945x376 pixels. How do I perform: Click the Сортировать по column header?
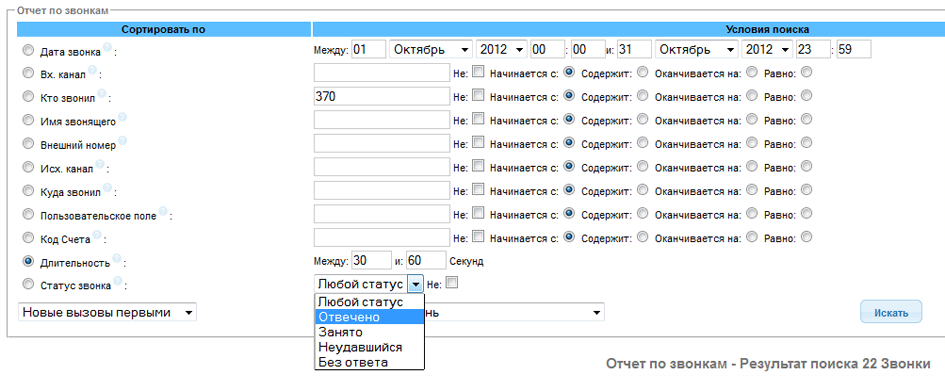[x=163, y=29]
